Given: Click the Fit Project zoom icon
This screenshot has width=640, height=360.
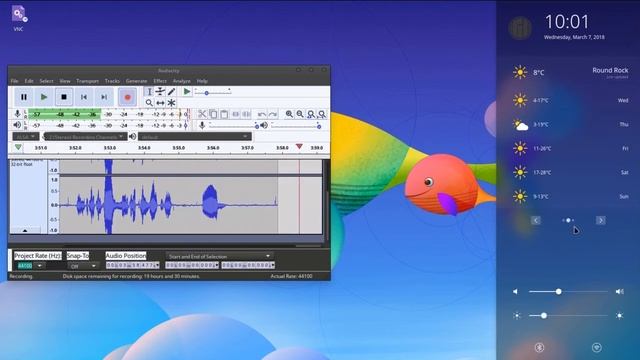Looking at the screenshot, I should pyautogui.click(x=322, y=114).
